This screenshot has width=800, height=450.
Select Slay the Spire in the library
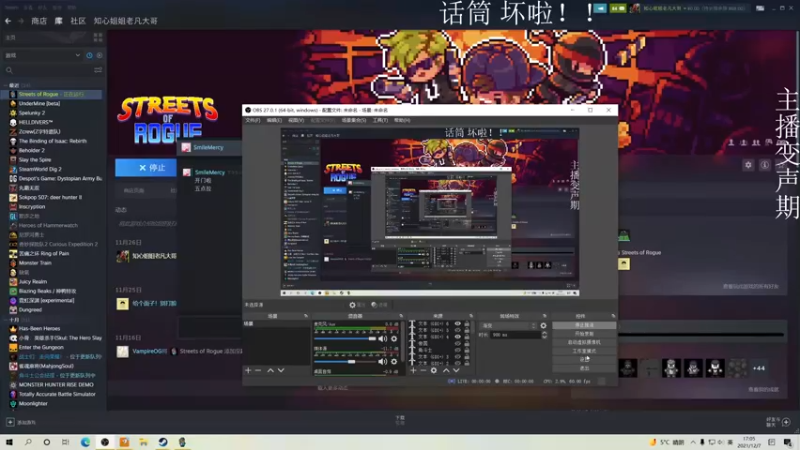pyautogui.click(x=35, y=160)
